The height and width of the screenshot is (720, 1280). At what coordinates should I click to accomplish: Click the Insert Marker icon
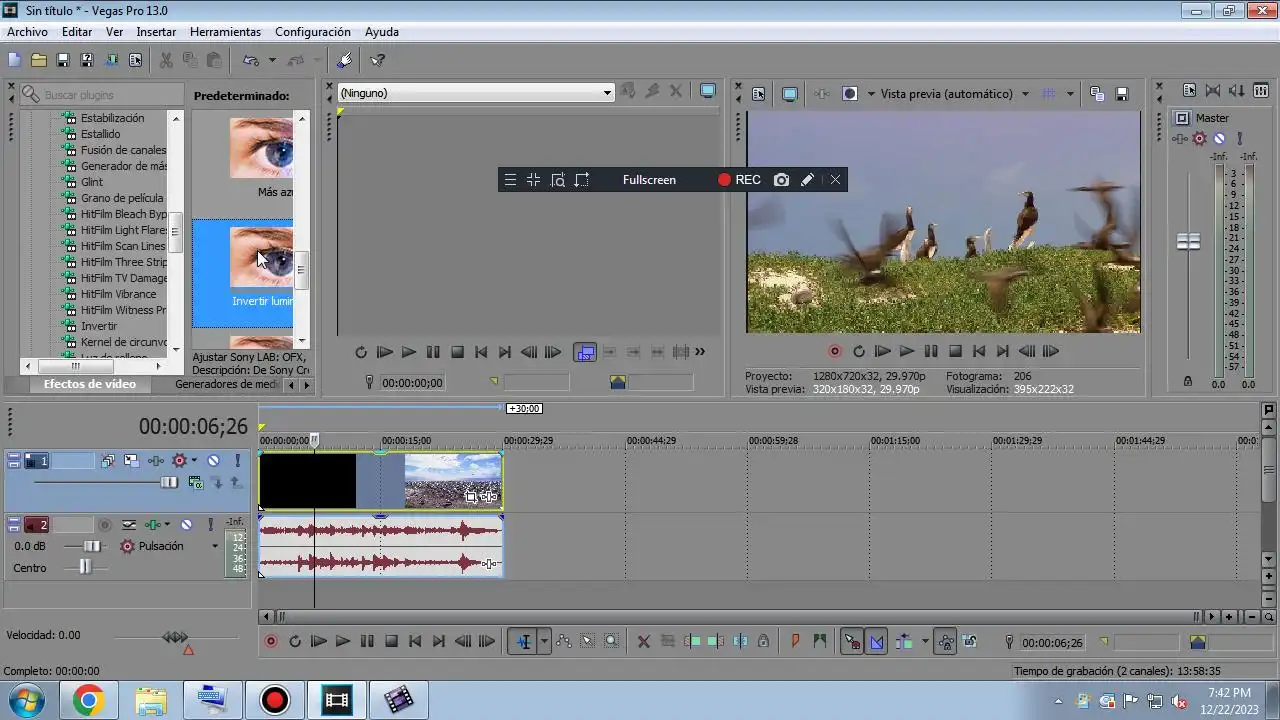[796, 642]
